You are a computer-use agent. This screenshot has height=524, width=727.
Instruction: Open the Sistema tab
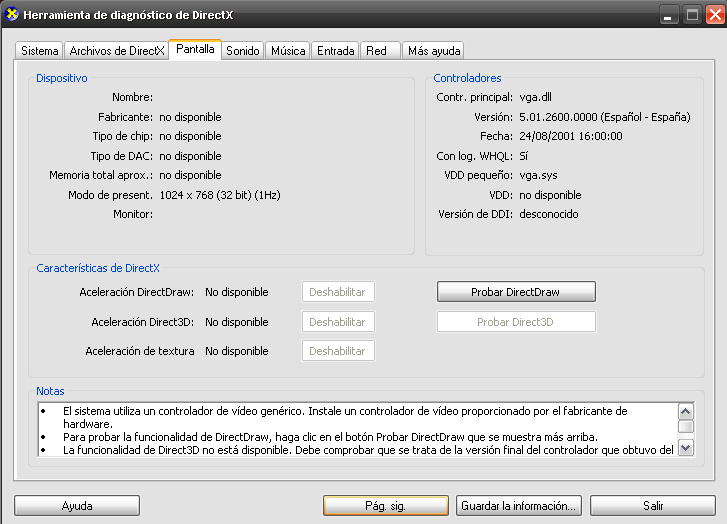[x=40, y=51]
